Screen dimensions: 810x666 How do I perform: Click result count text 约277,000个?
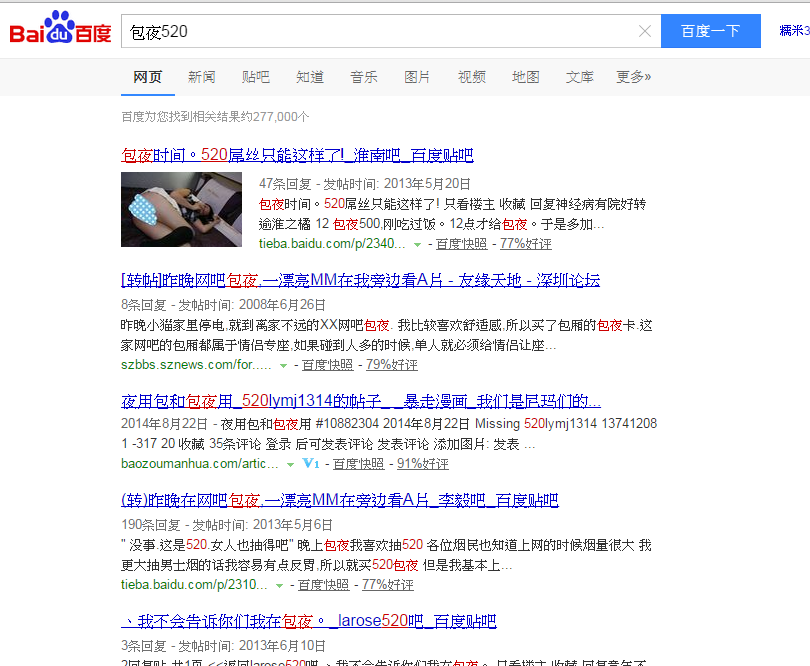click(x=276, y=117)
